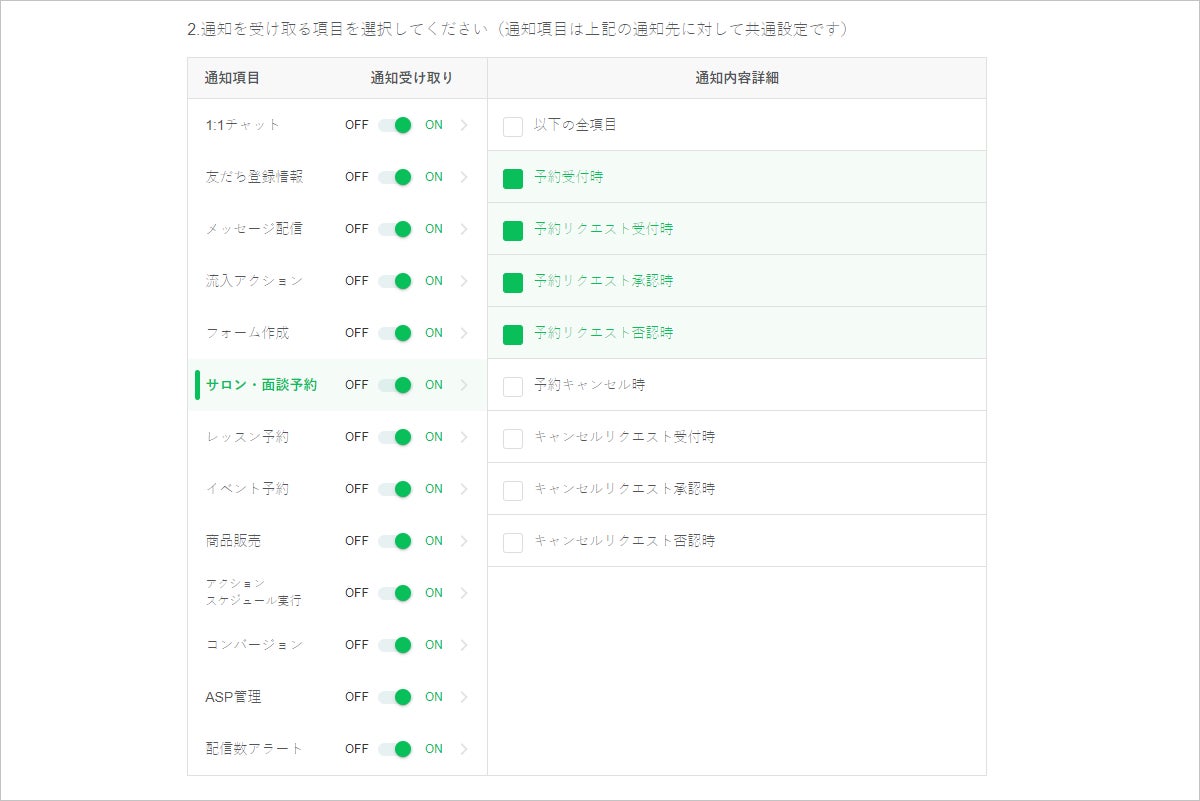The height and width of the screenshot is (801, 1200).
Task: Select the サロン・面談予約 notification item
Action: point(261,385)
